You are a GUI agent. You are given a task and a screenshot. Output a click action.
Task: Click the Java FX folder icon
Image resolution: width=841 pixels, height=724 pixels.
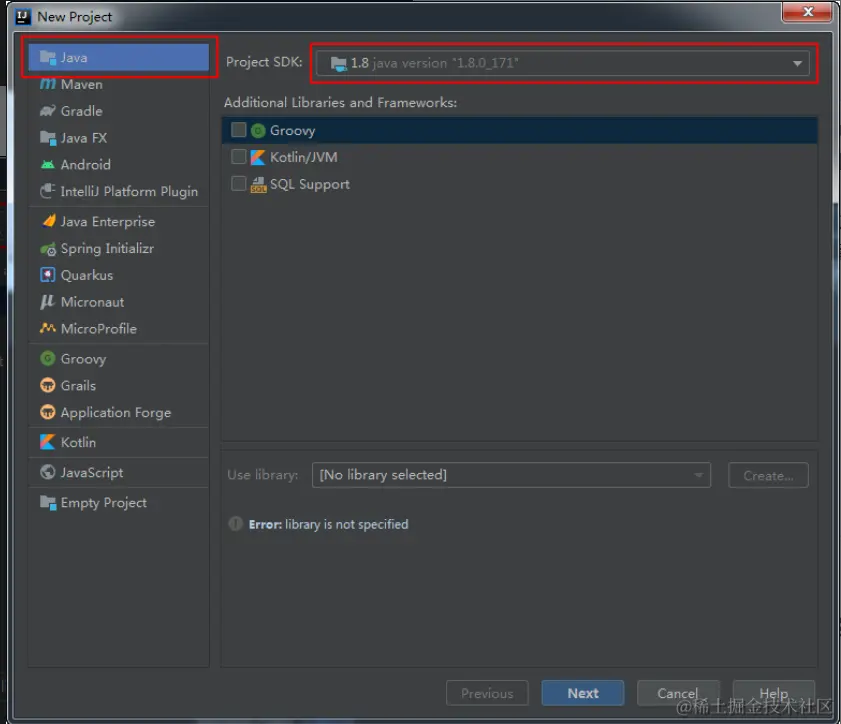(48, 138)
